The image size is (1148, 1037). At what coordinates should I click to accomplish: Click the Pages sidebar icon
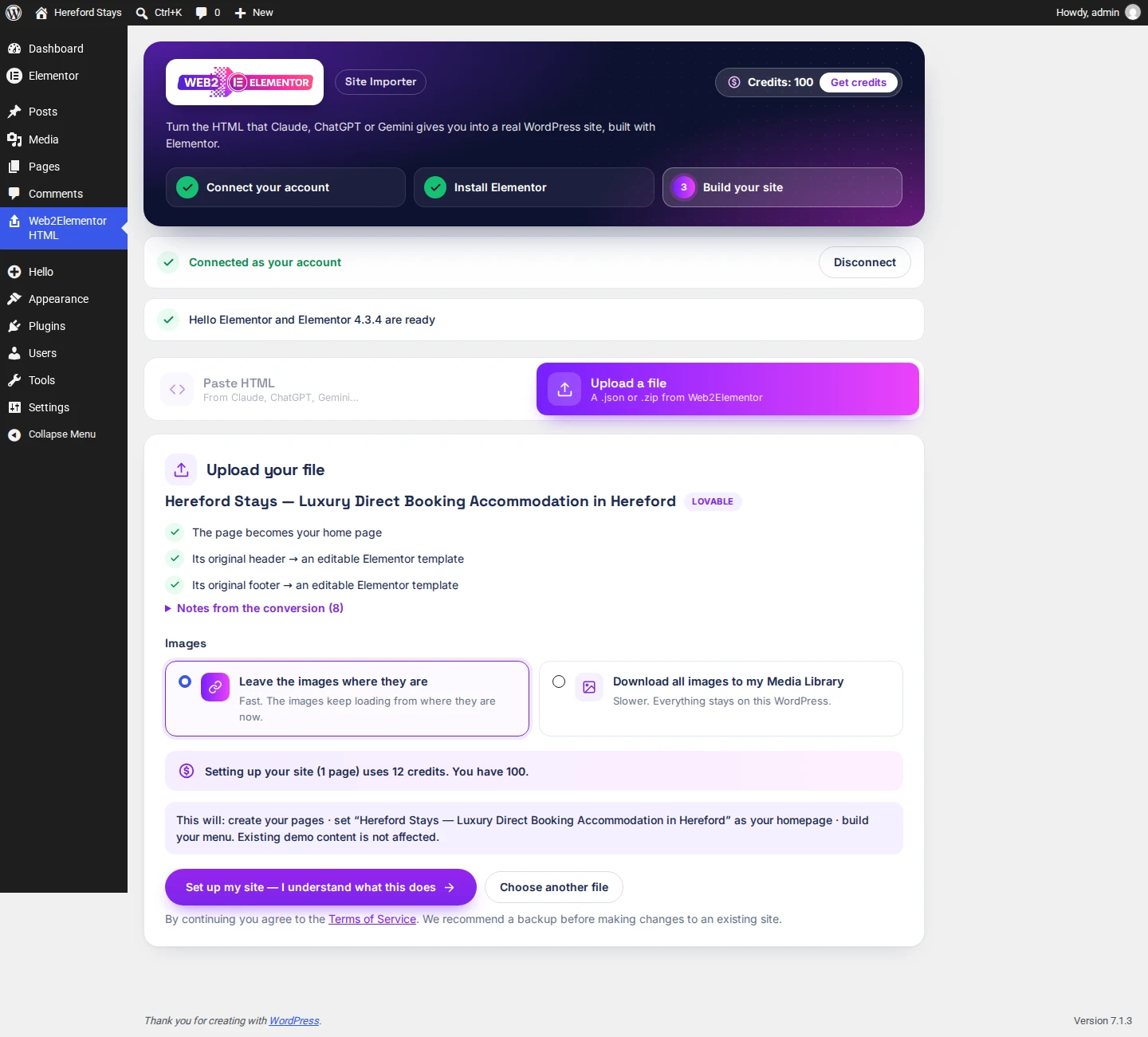click(14, 167)
